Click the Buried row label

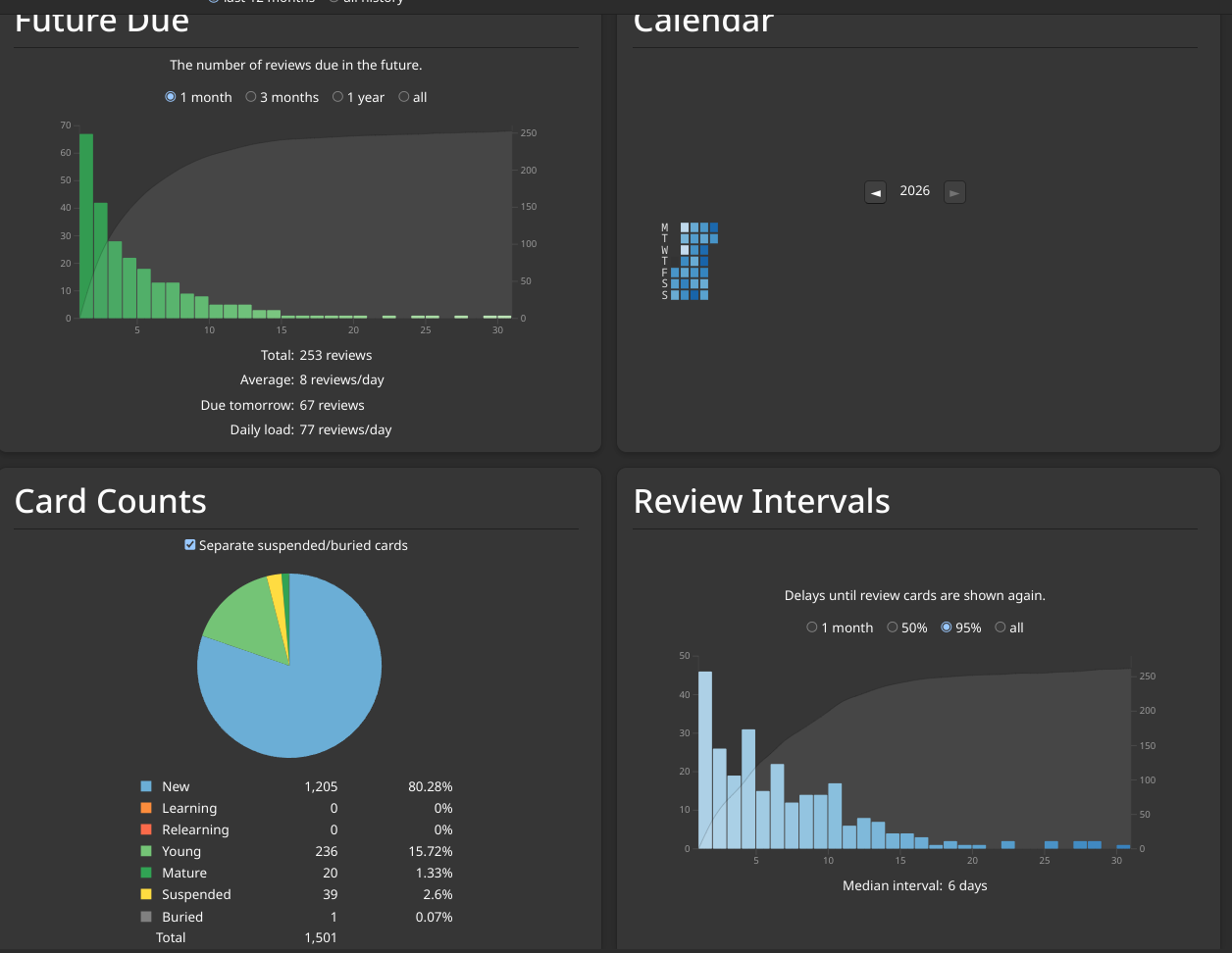[182, 917]
